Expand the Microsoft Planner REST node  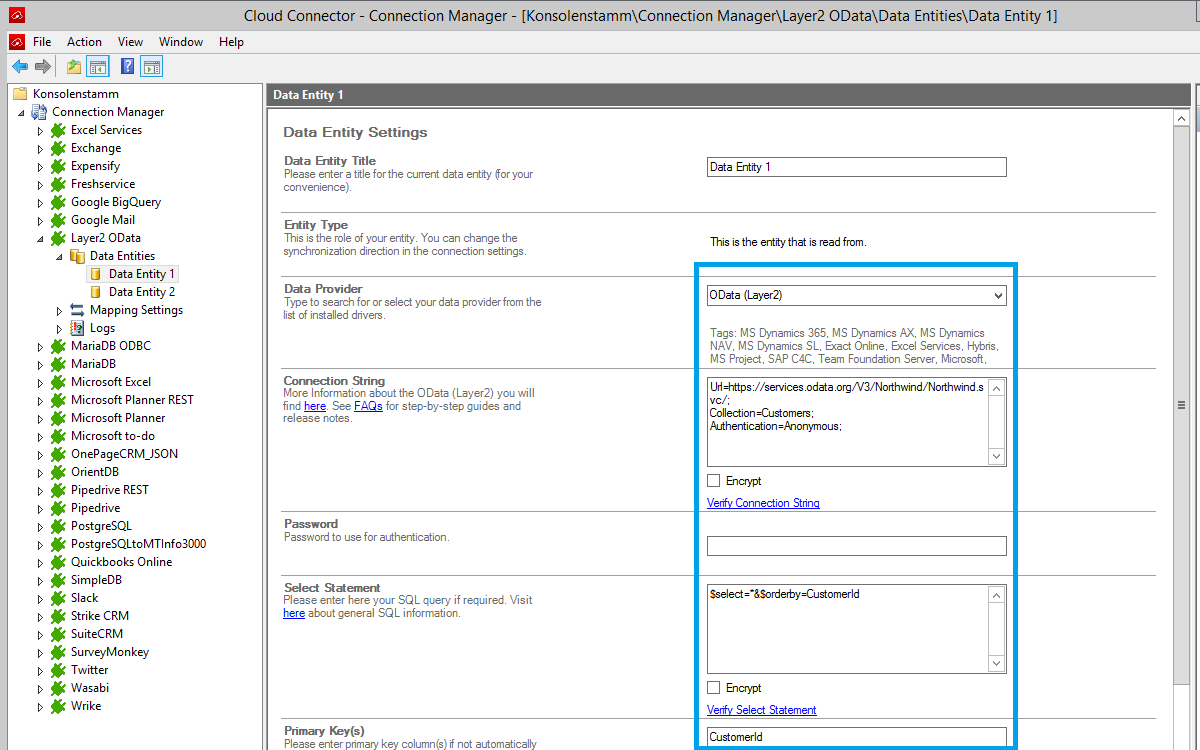(40, 400)
